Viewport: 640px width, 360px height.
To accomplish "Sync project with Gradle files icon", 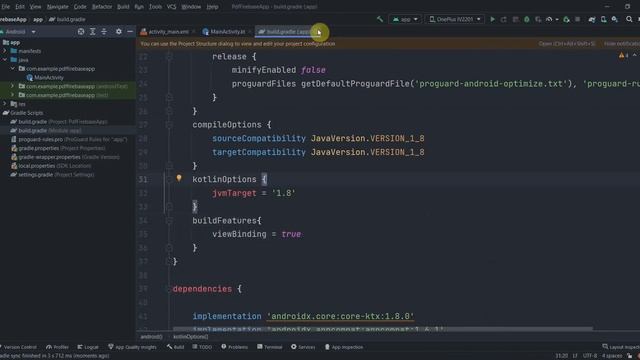I will [592, 19].
